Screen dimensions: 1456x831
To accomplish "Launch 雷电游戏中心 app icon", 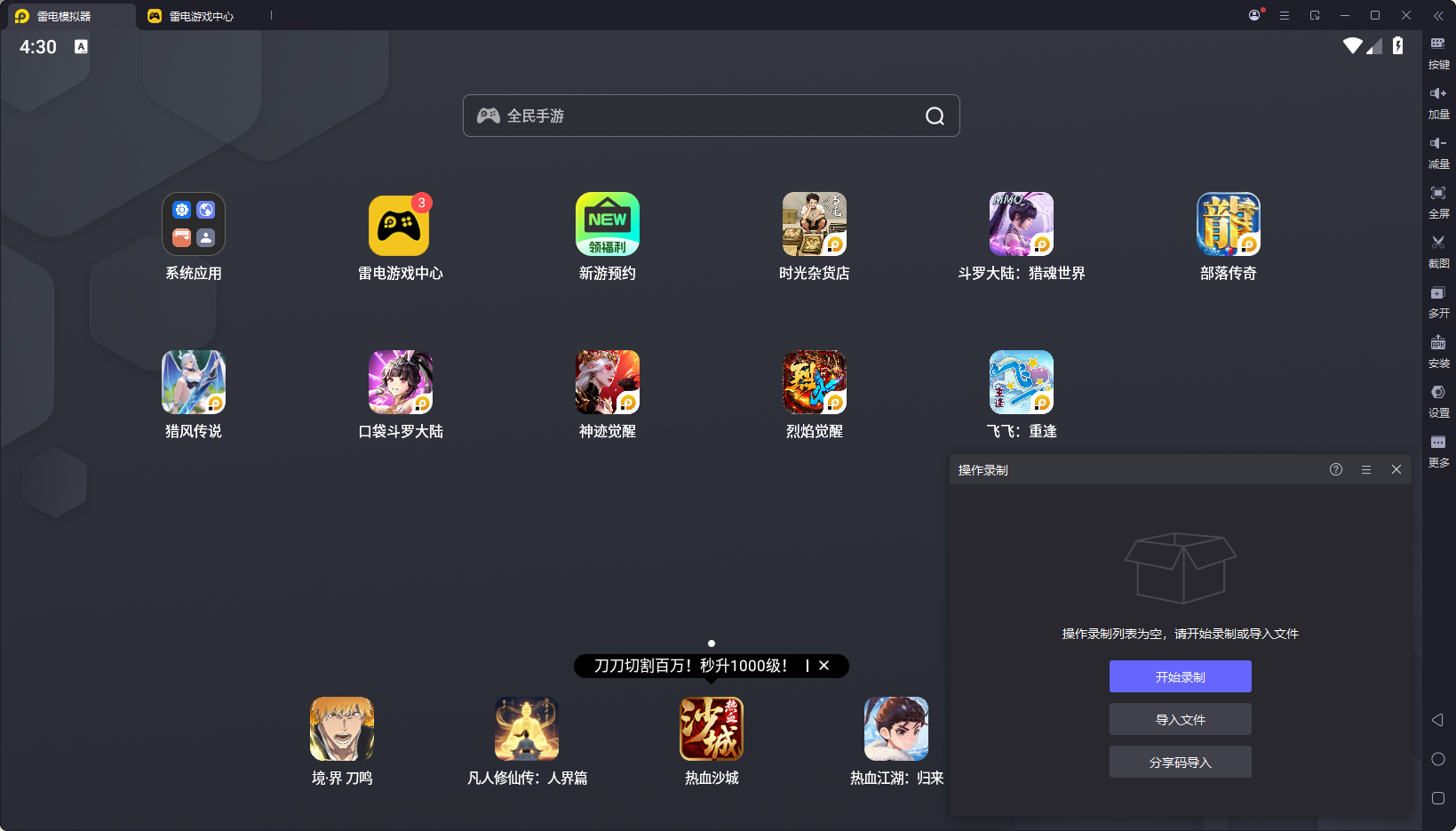I will (400, 224).
